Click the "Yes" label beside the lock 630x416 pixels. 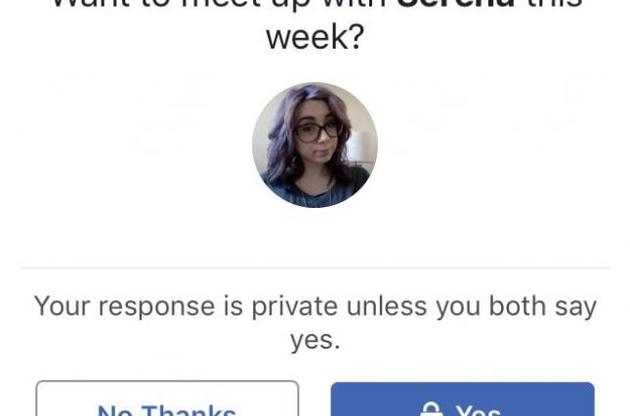478,410
